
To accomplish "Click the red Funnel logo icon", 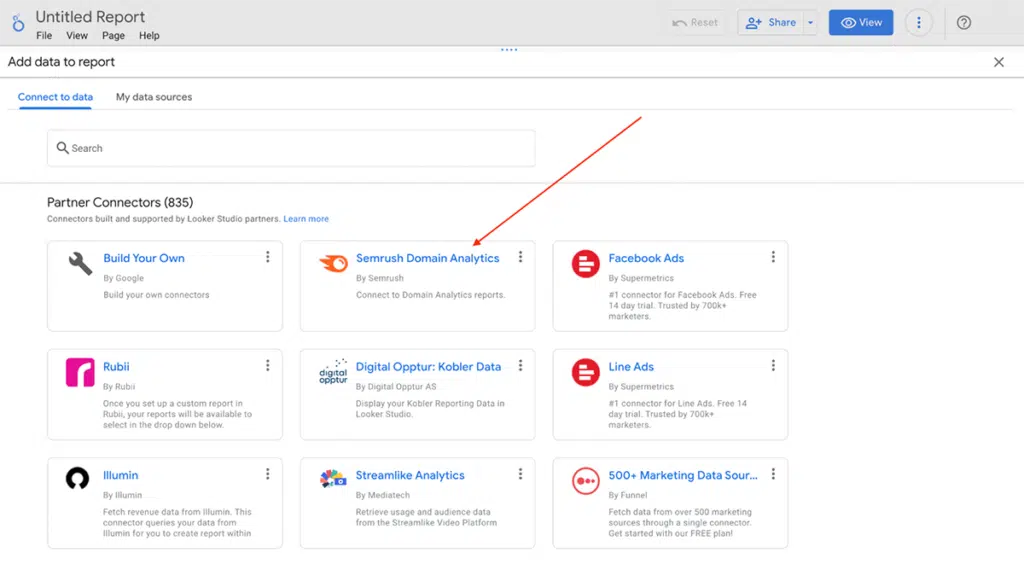I will click(586, 481).
